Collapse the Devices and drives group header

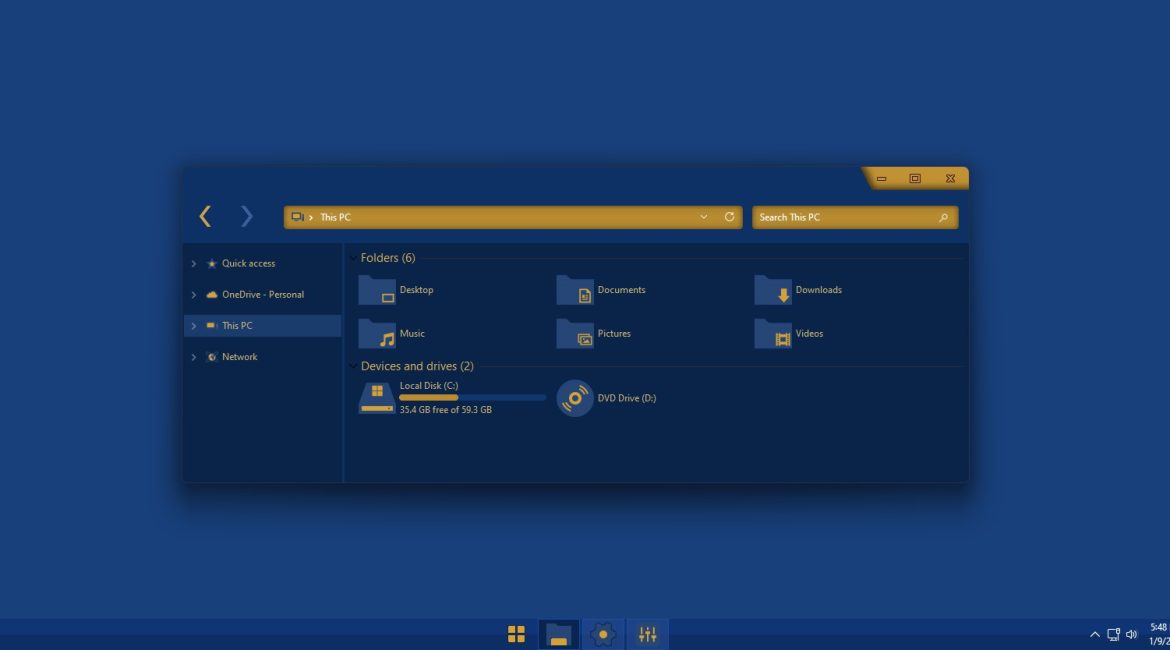[417, 366]
